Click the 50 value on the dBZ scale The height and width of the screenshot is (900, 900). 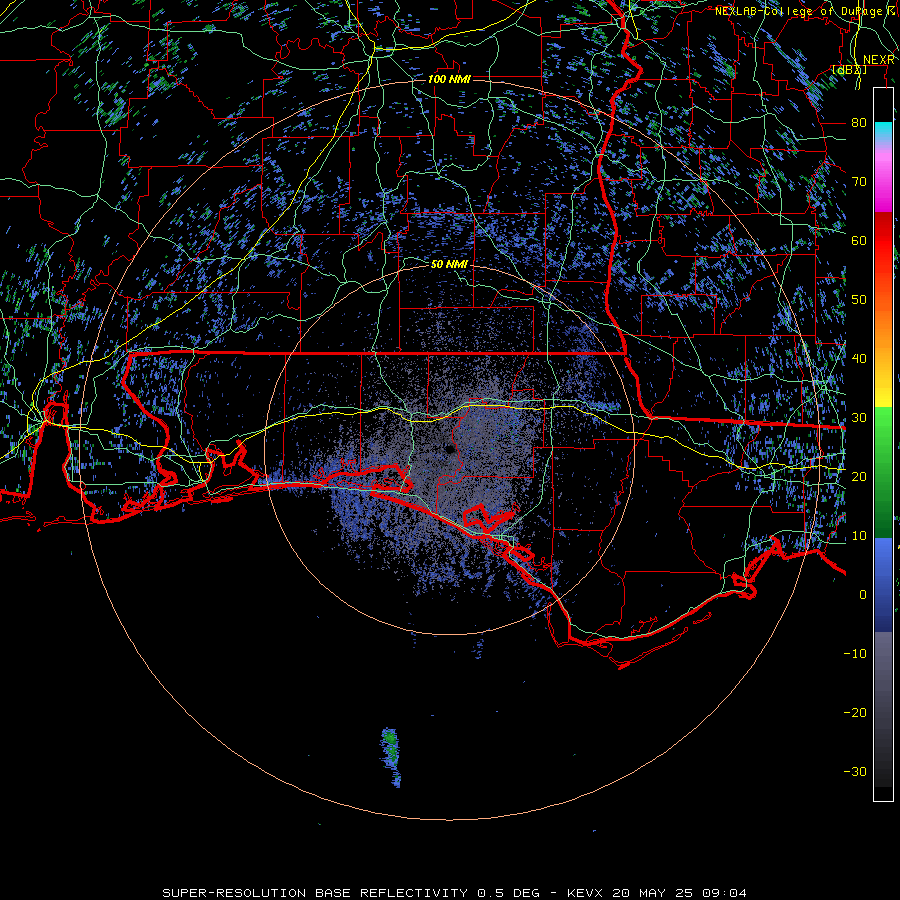859,300
